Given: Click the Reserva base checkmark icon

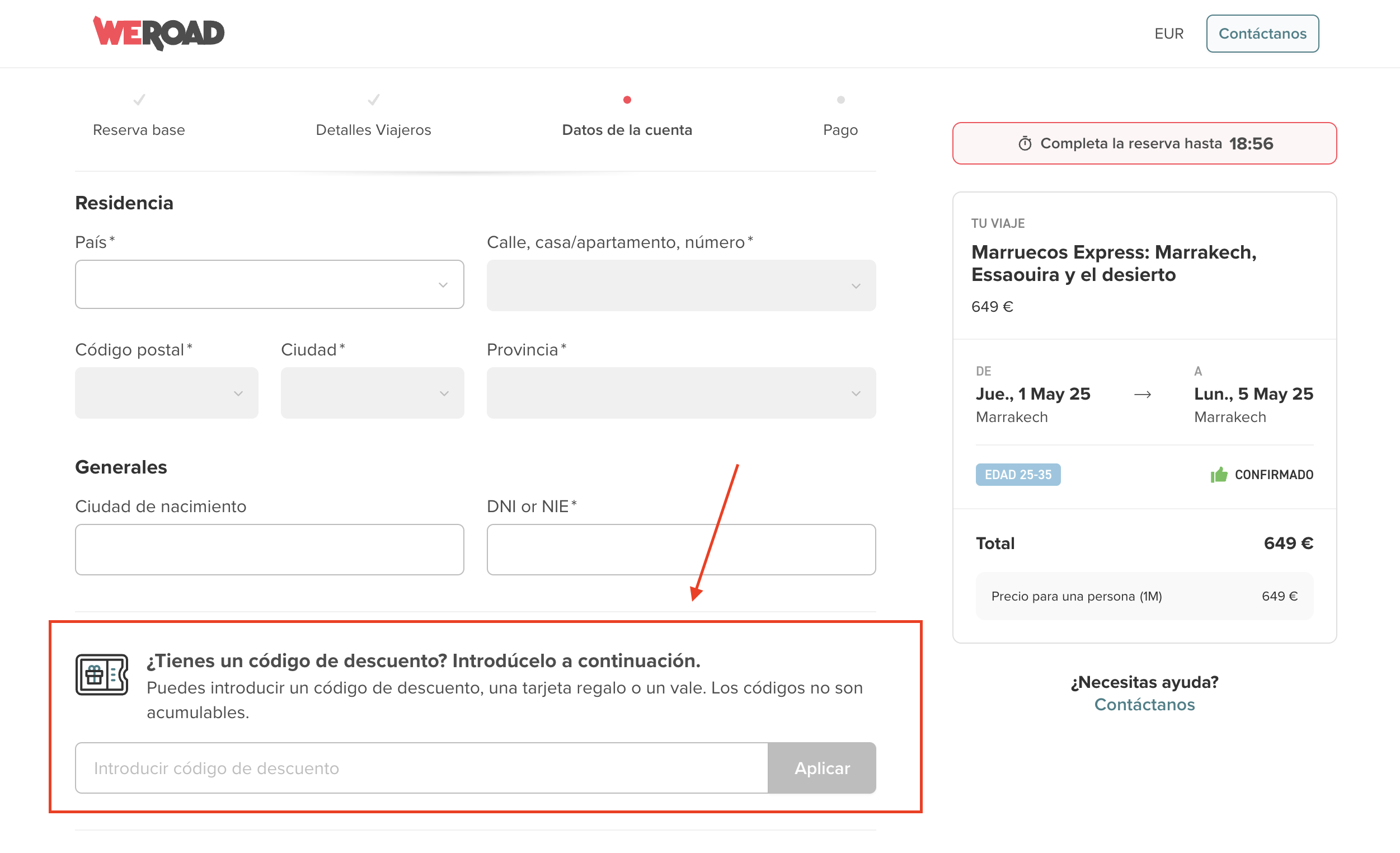Looking at the screenshot, I should (139, 100).
